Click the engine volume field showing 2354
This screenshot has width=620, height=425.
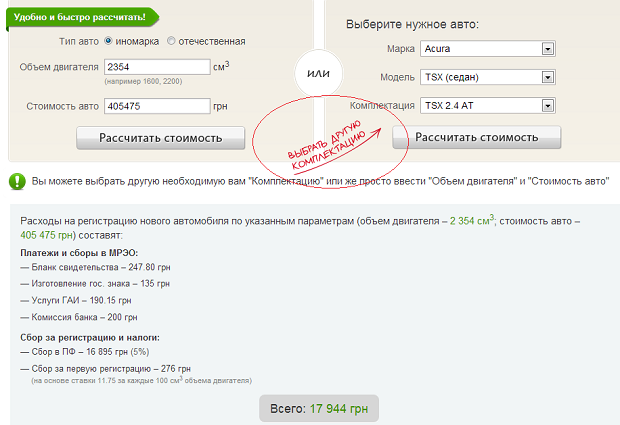pos(155,67)
